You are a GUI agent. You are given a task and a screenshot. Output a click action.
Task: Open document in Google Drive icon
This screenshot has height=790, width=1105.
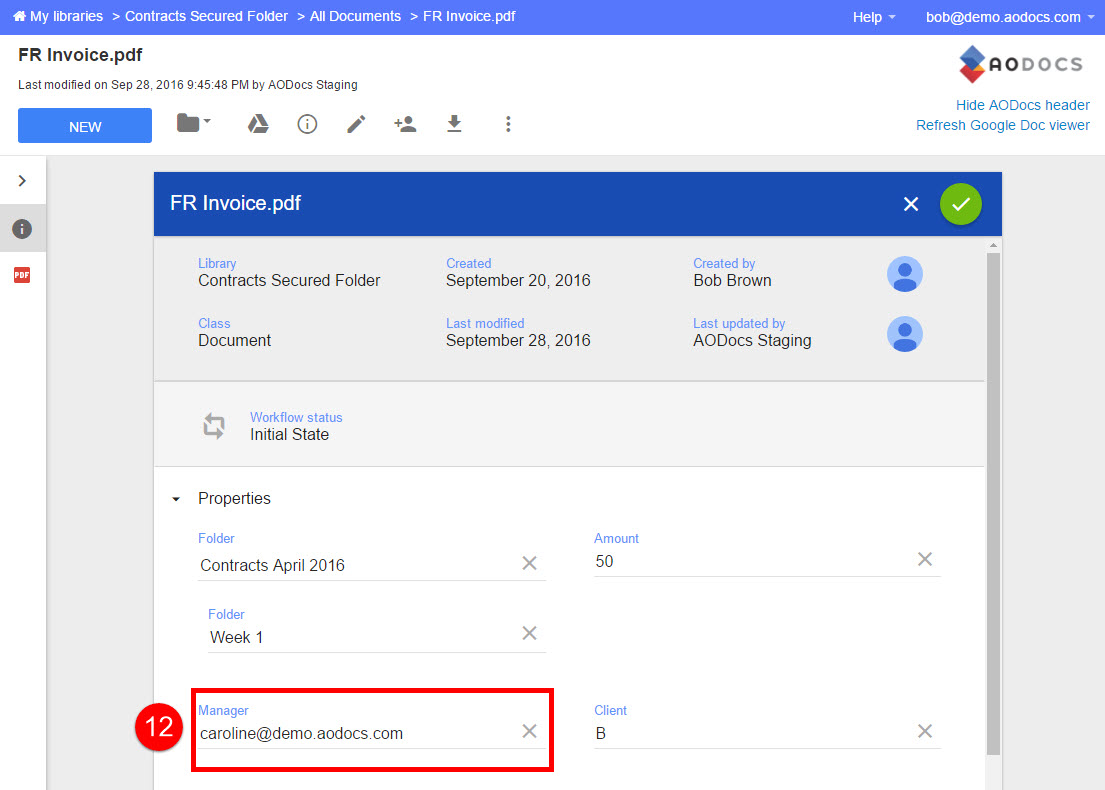coord(258,124)
